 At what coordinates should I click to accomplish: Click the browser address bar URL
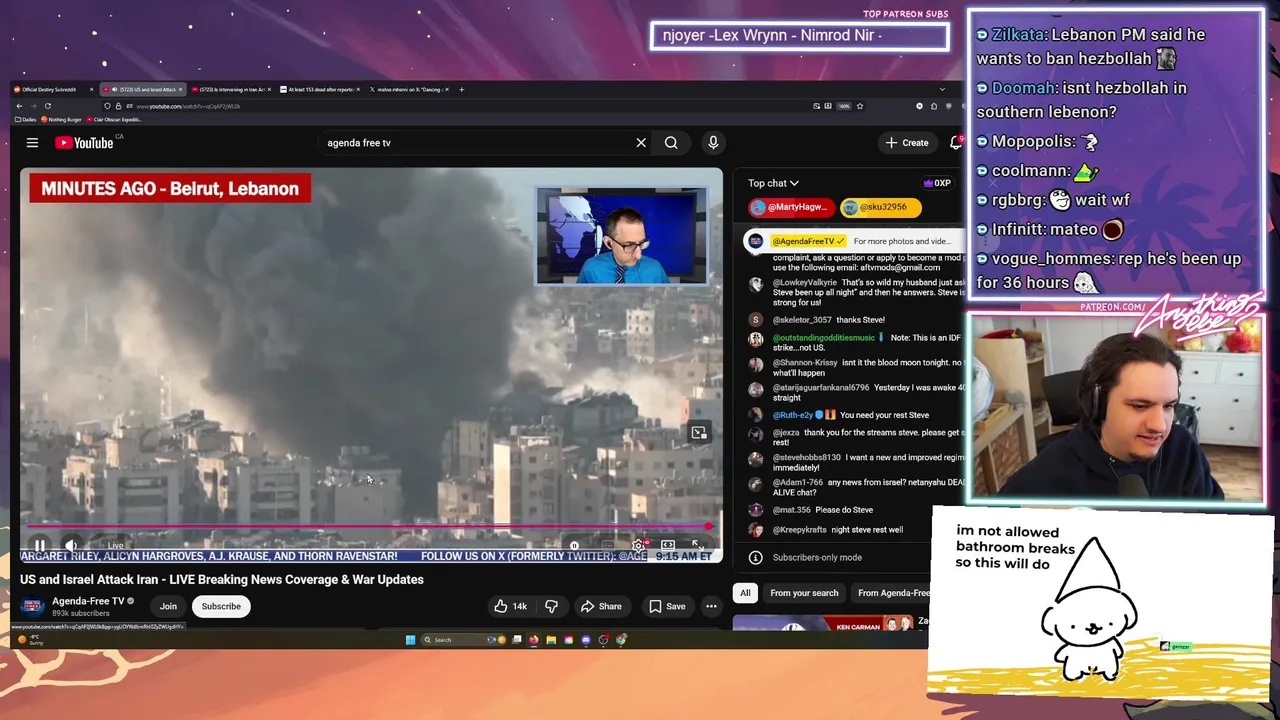pos(188,106)
